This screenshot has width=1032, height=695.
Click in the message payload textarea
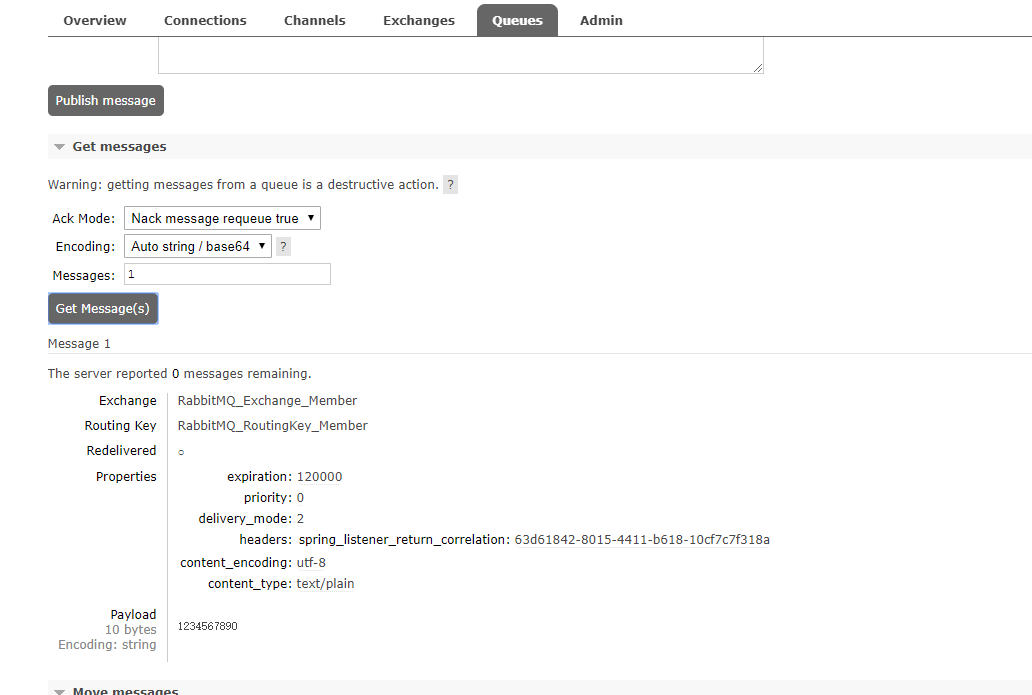coord(461,55)
